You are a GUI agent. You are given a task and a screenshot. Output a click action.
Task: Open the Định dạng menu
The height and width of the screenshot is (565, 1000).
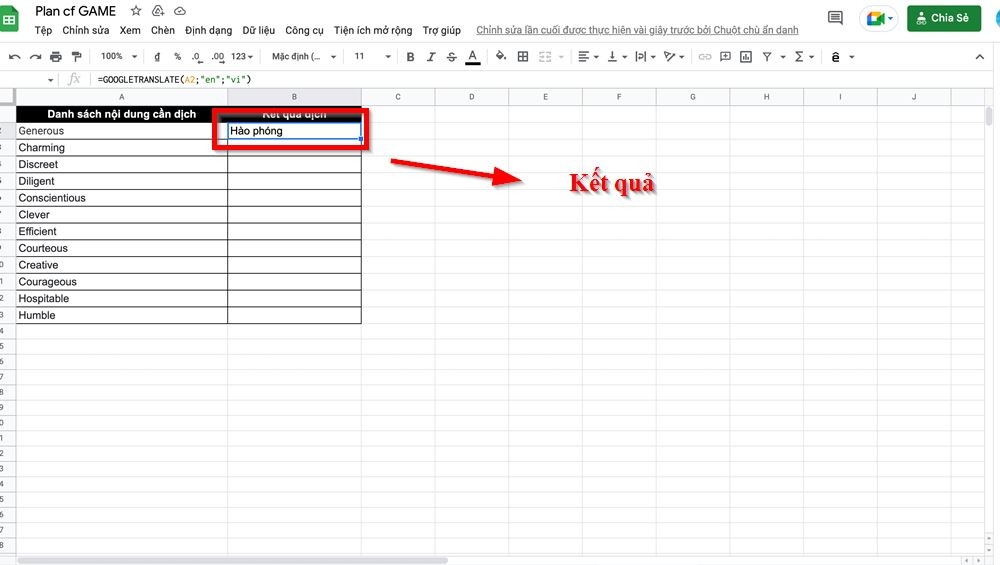click(x=209, y=30)
